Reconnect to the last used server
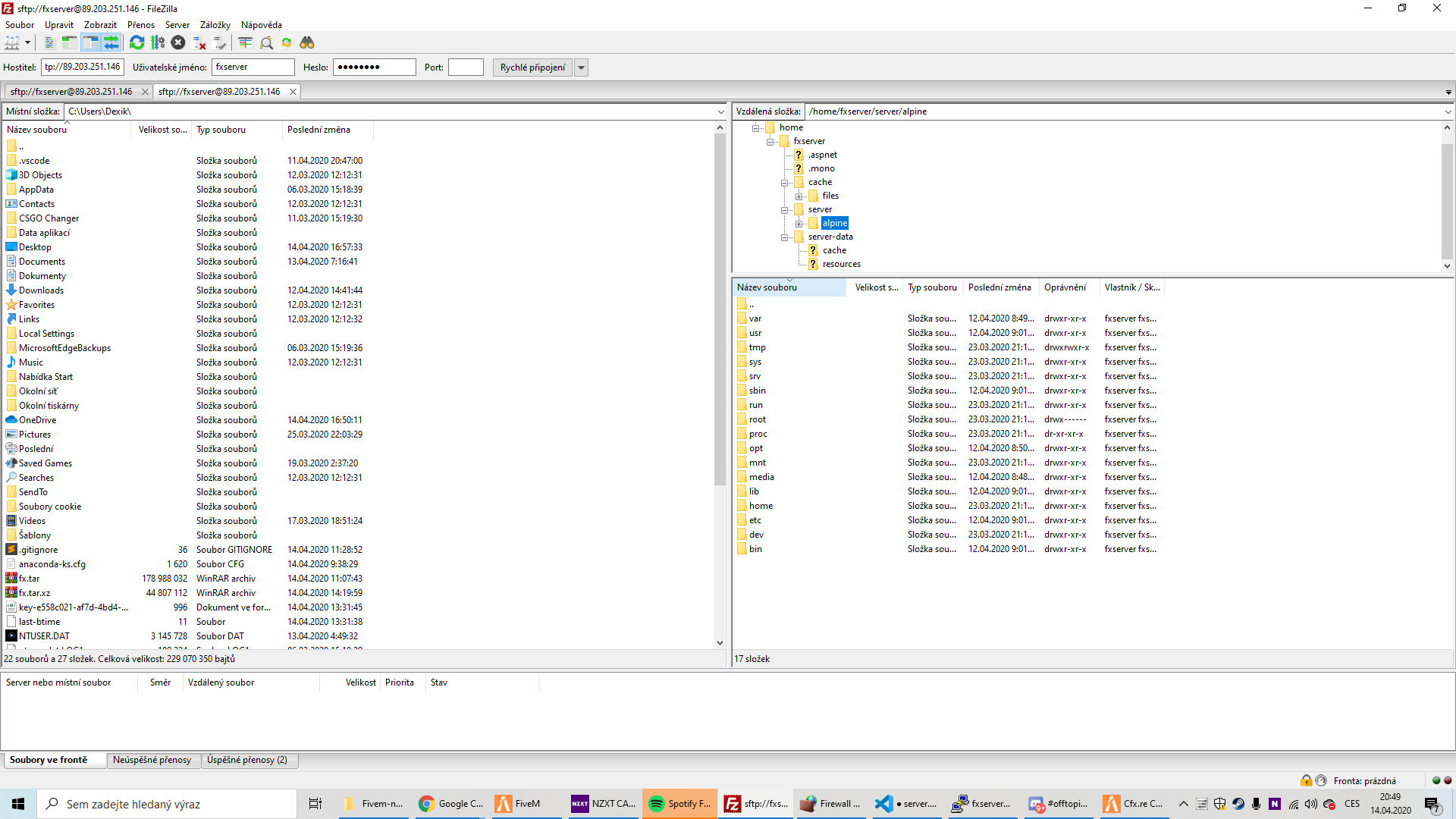 pos(220,42)
